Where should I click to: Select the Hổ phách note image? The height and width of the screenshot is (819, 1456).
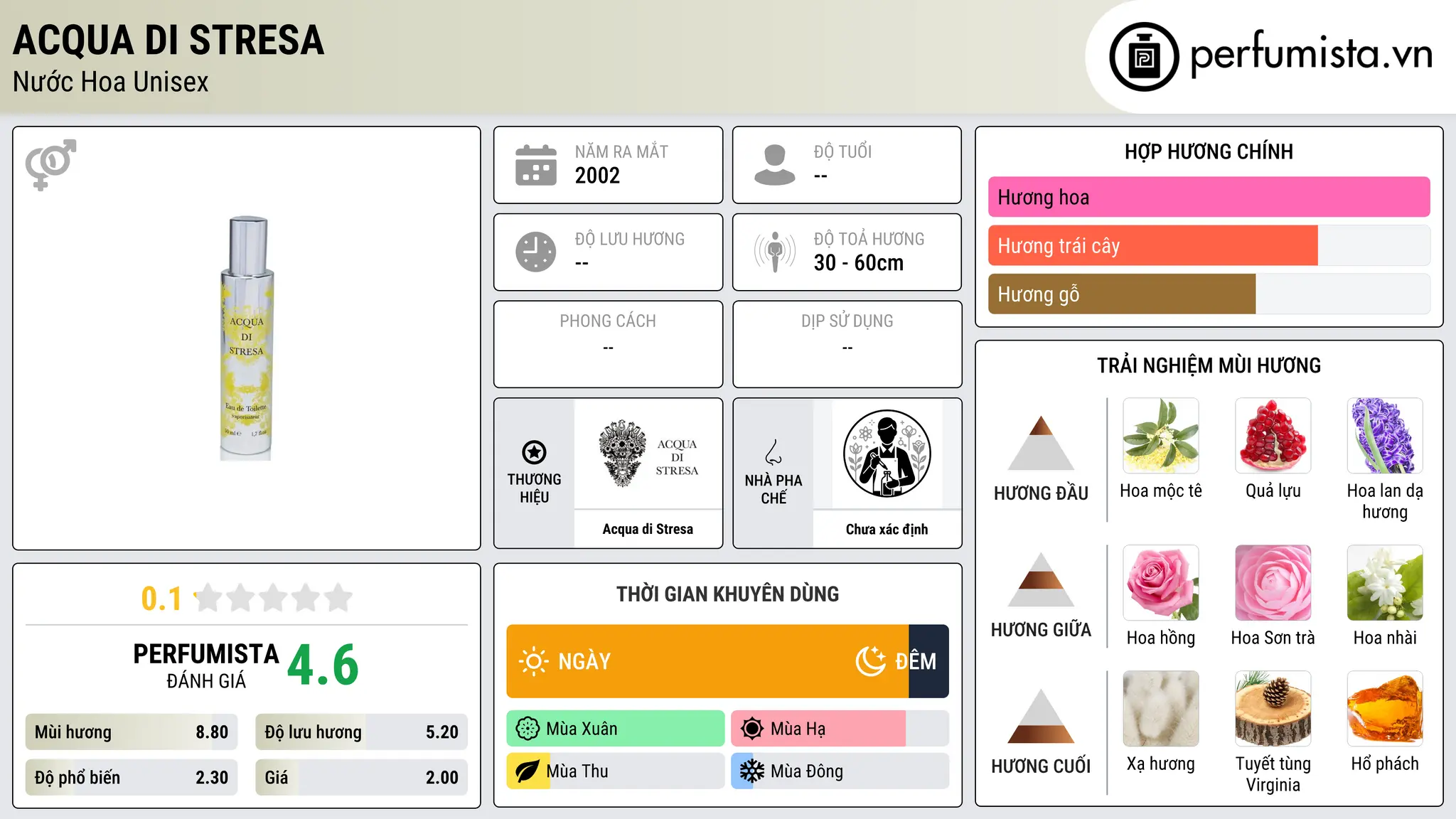click(1385, 709)
